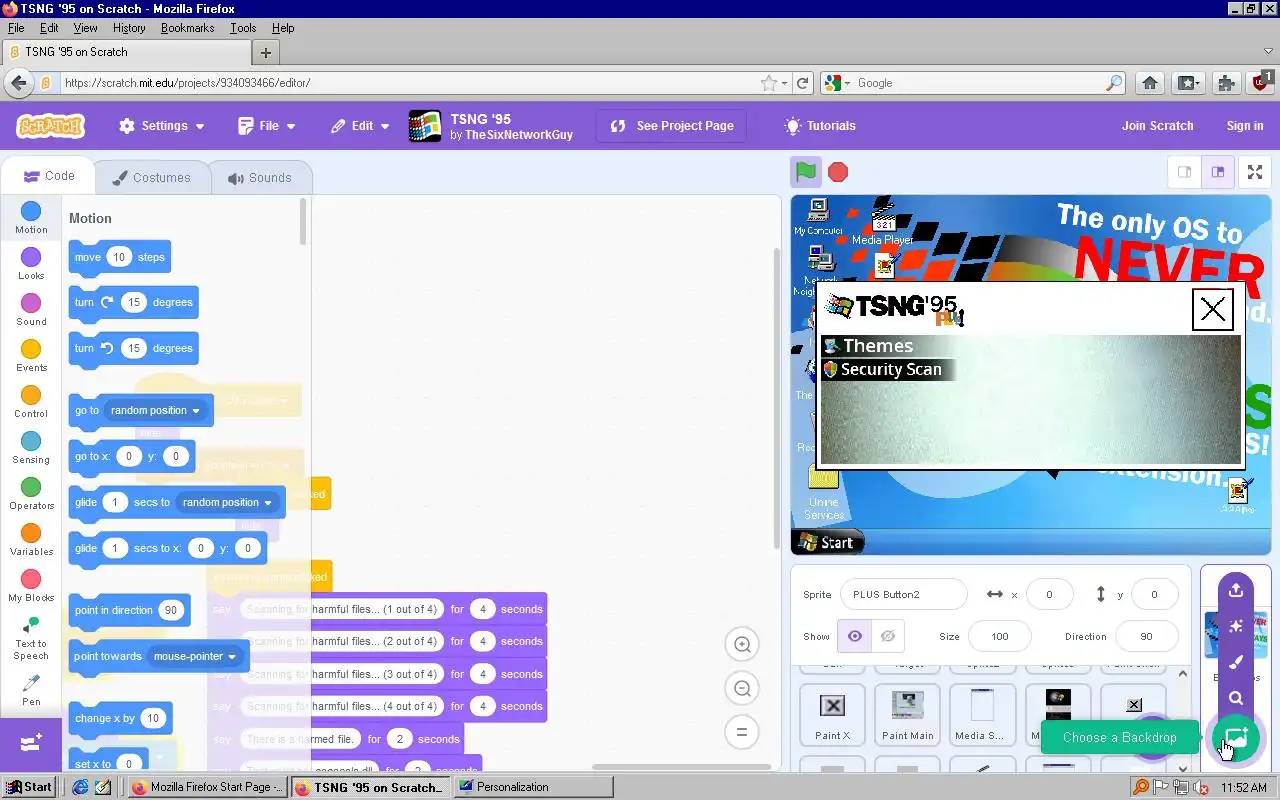The width and height of the screenshot is (1280, 800).
Task: Select the Motion block category
Action: click(x=31, y=217)
